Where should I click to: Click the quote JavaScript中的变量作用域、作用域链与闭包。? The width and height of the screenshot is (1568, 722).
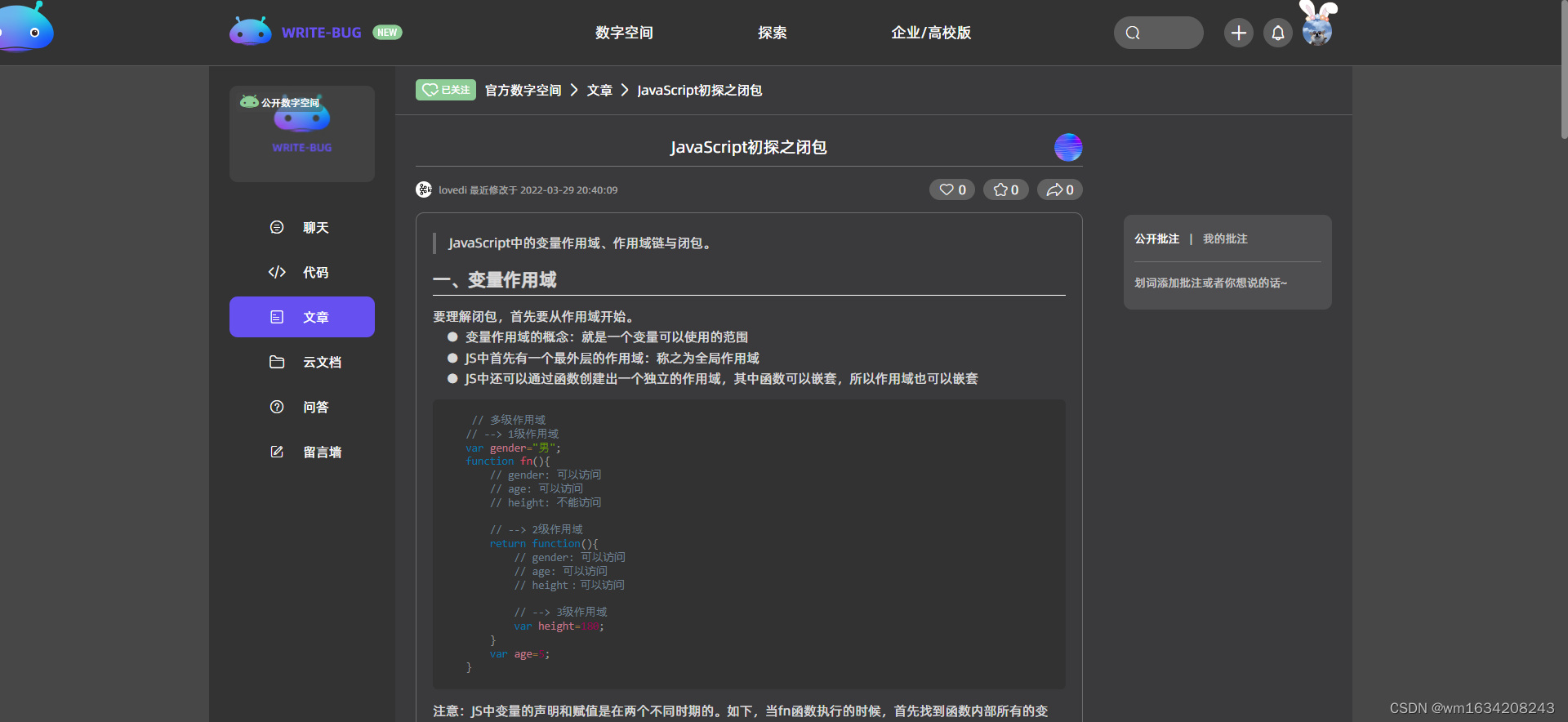(x=581, y=243)
